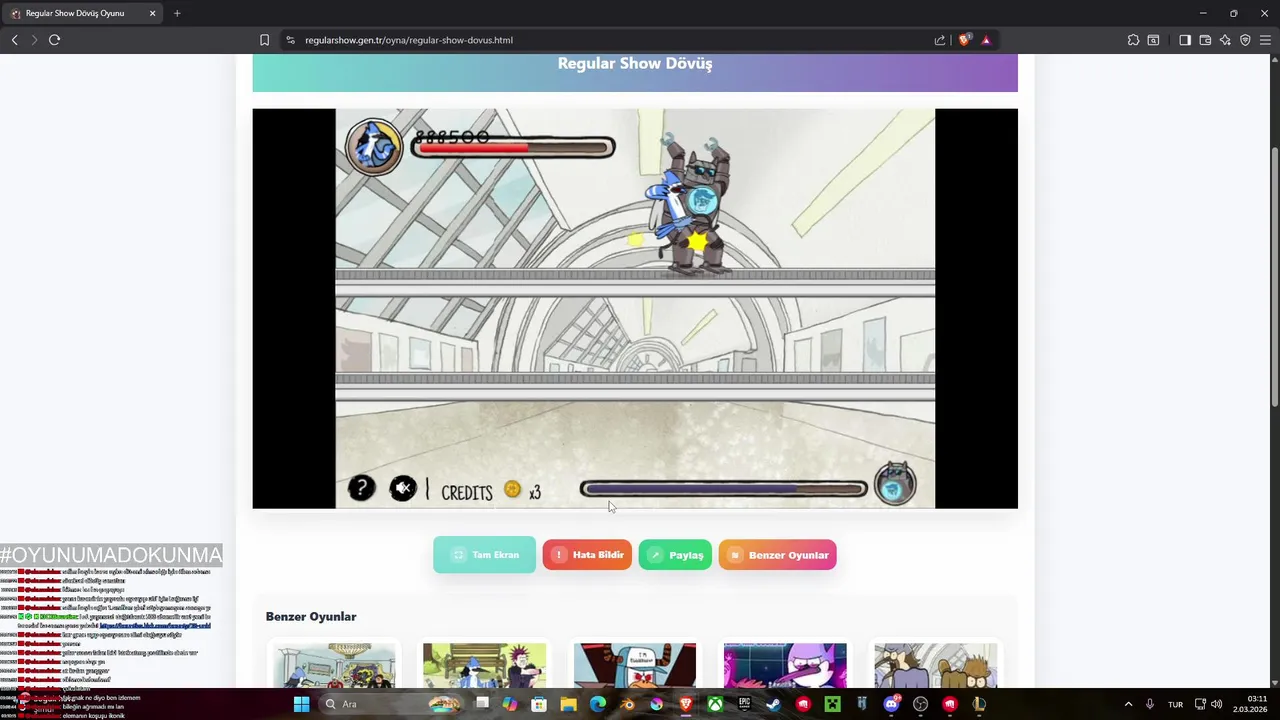Image resolution: width=1280 pixels, height=720 pixels.
Task: Toggle the browser sidebar panel
Action: [x=1185, y=40]
